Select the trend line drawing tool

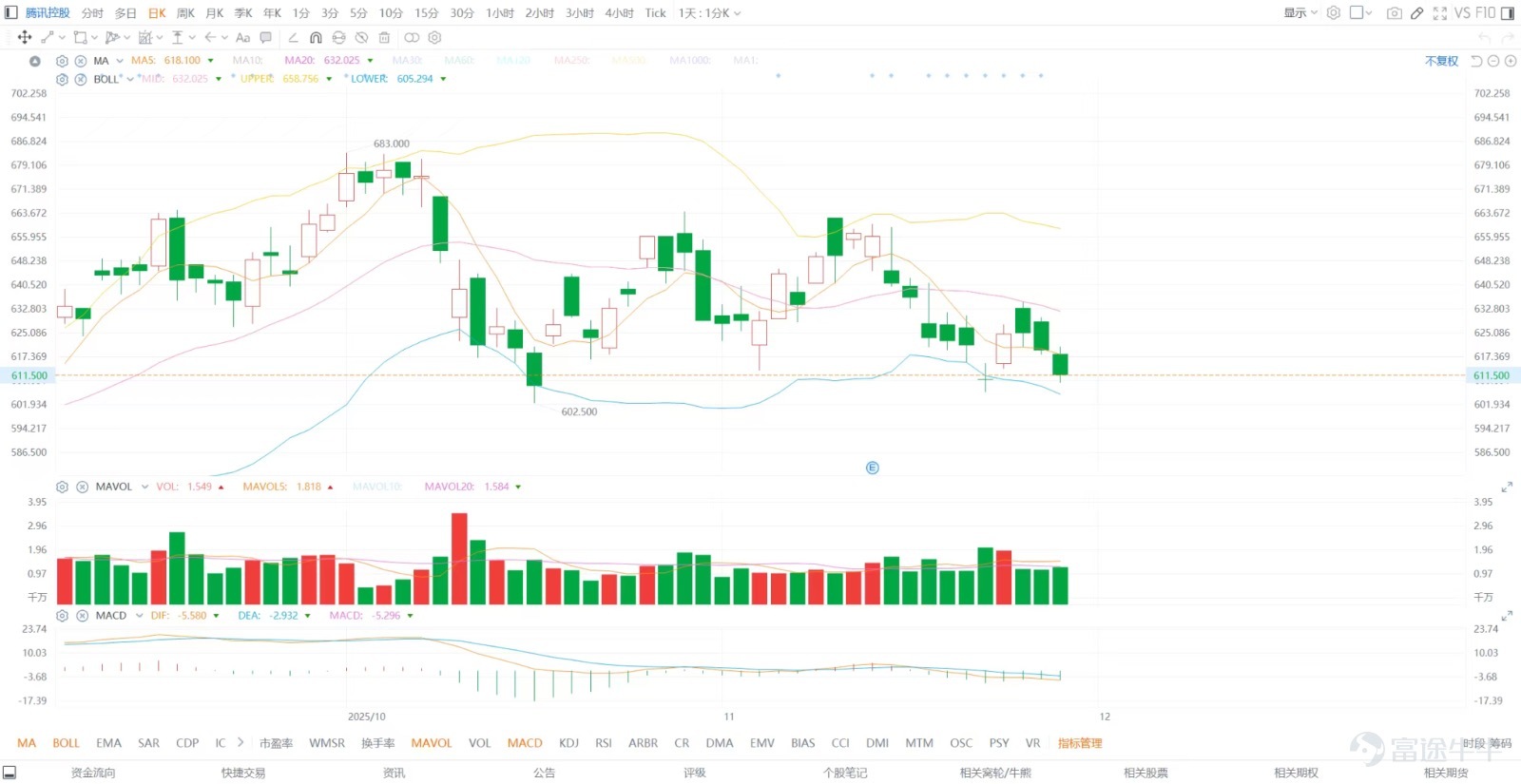pyautogui.click(x=48, y=38)
